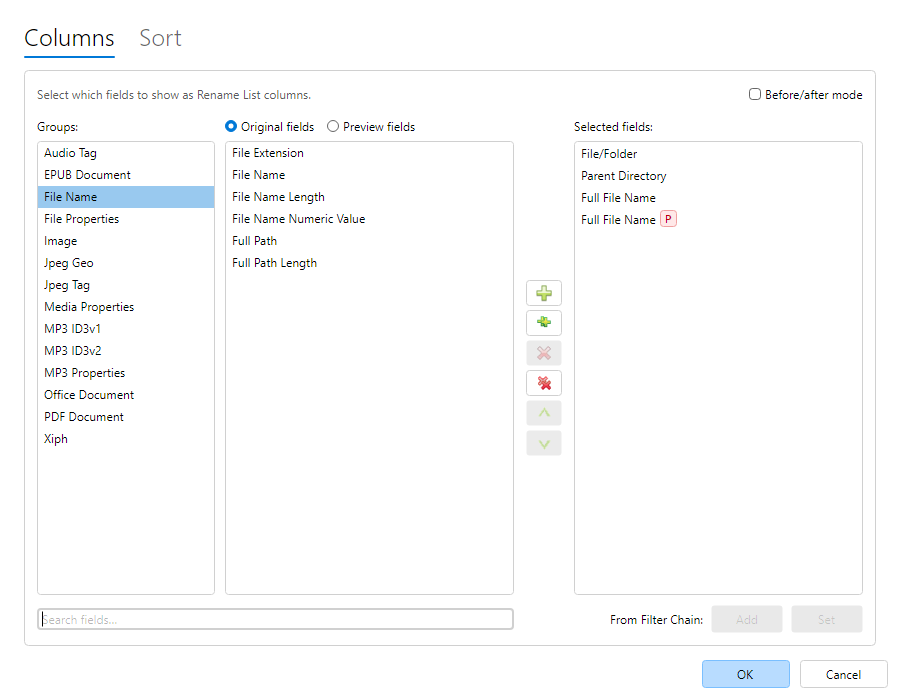Click the green plus add field icon
Viewport: 900px width, 700px height.
pos(544,293)
